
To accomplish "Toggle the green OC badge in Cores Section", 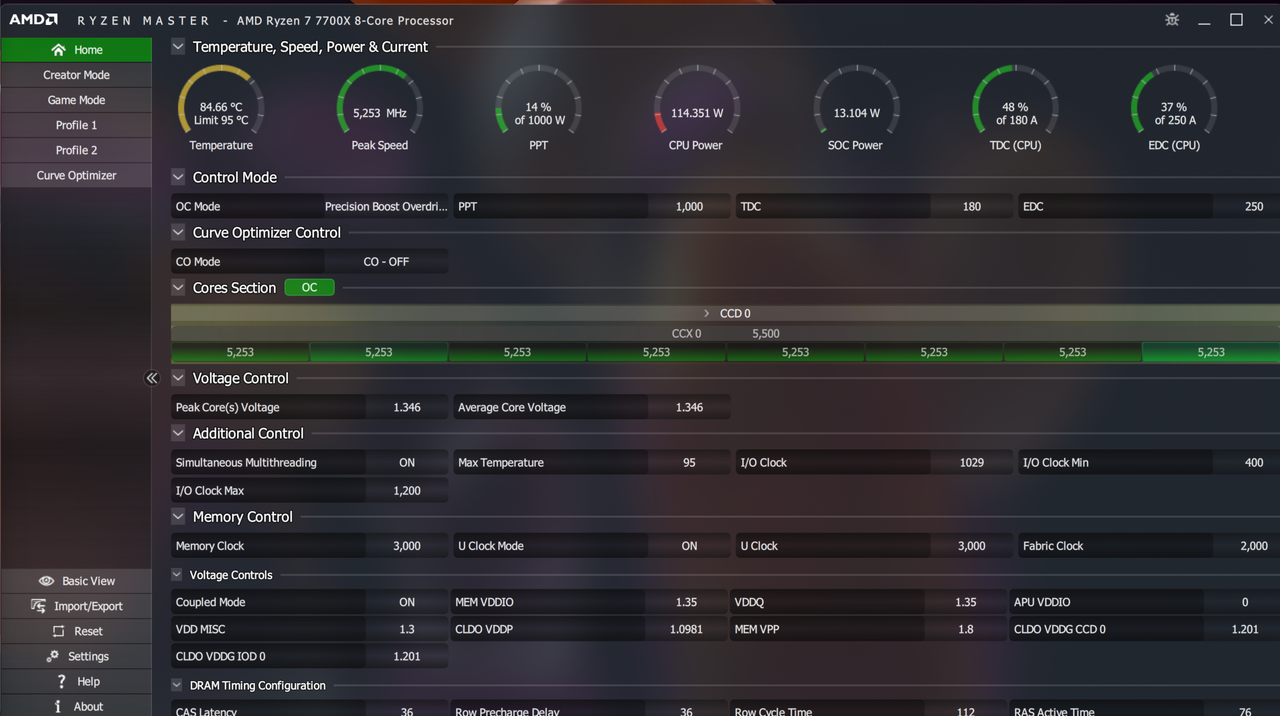I will click(x=310, y=287).
